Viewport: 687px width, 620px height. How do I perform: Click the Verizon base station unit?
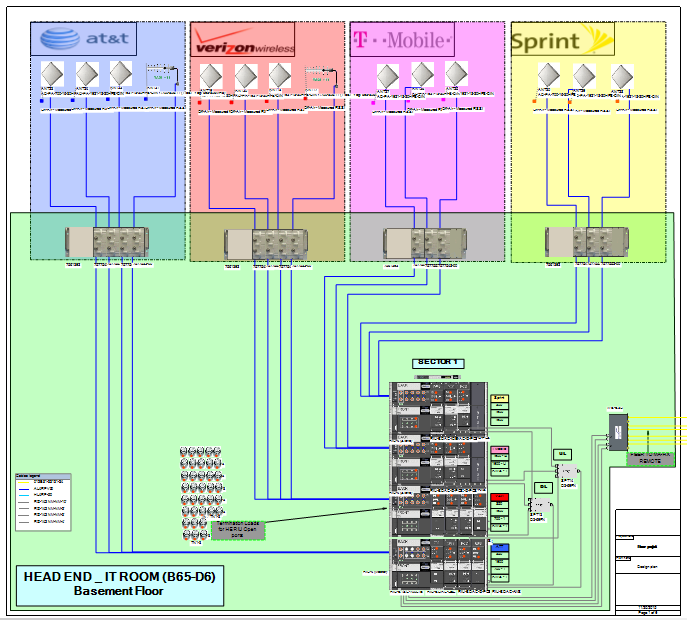[x=266, y=244]
